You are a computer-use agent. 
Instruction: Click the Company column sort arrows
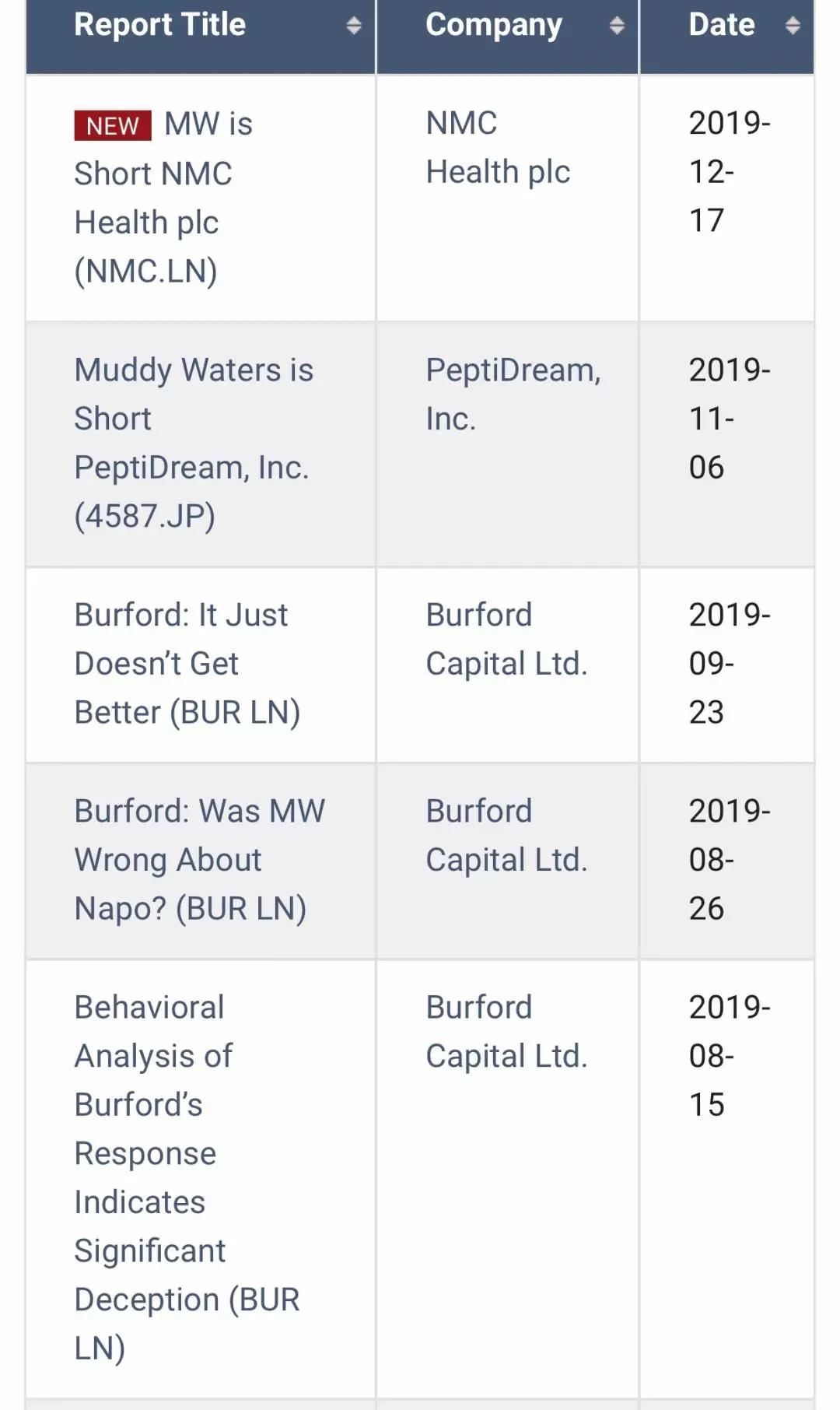pyautogui.click(x=617, y=26)
